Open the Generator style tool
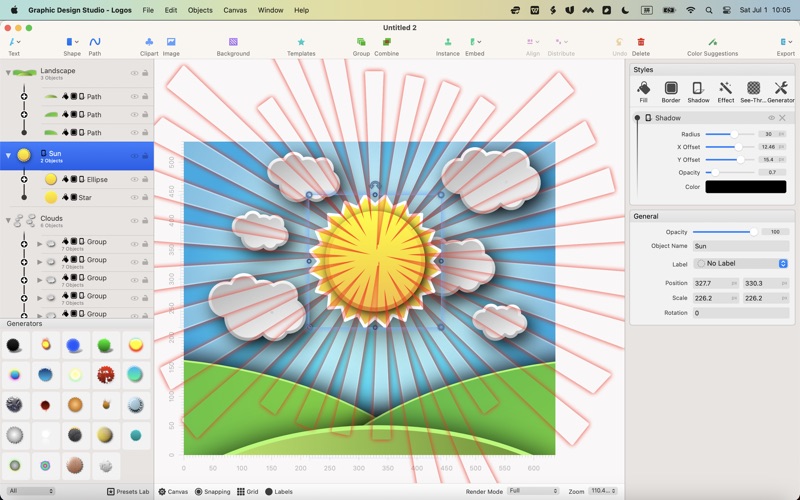The image size is (800, 500). pyautogui.click(x=781, y=92)
